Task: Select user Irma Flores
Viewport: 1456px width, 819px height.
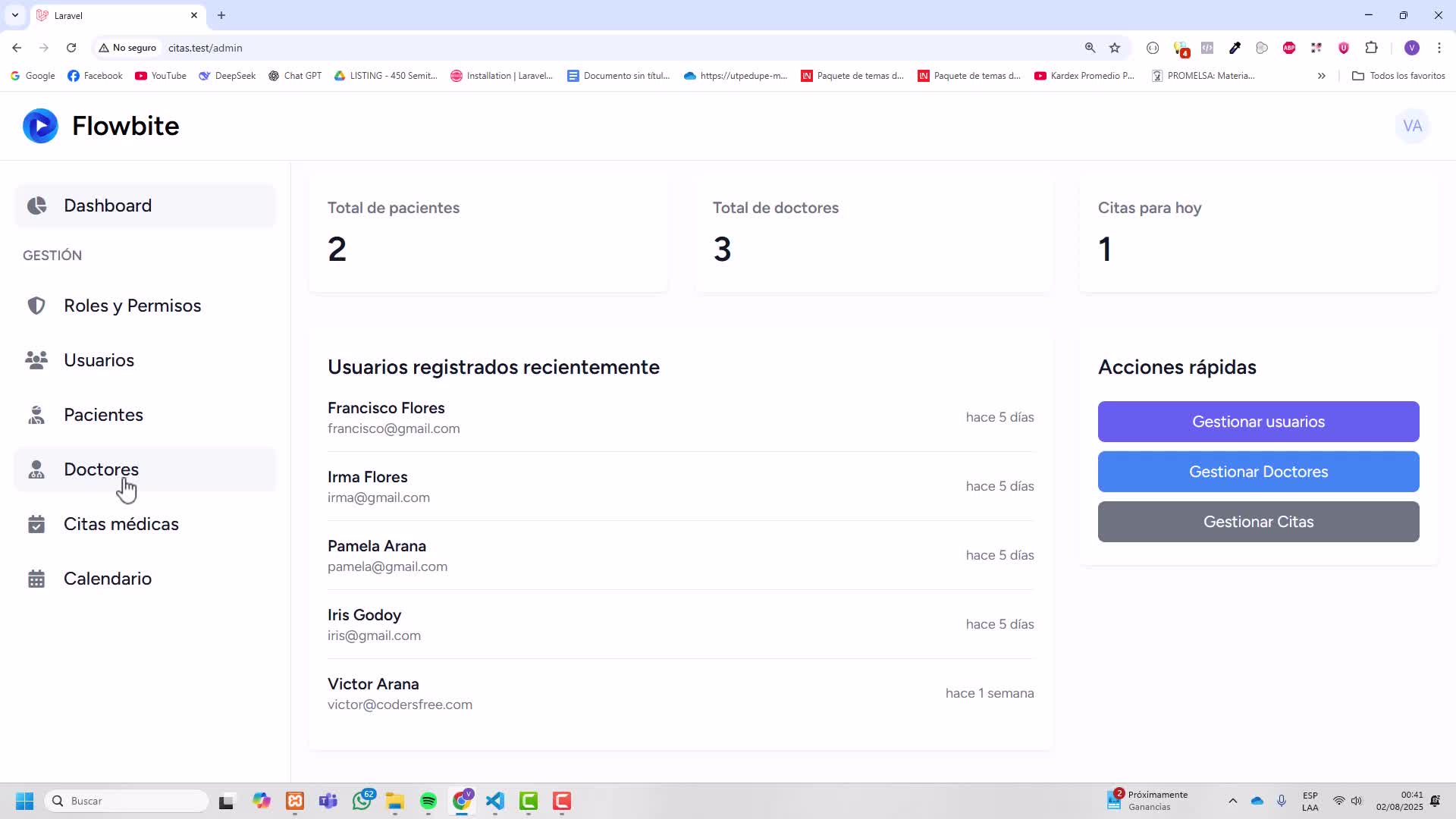Action: [367, 477]
